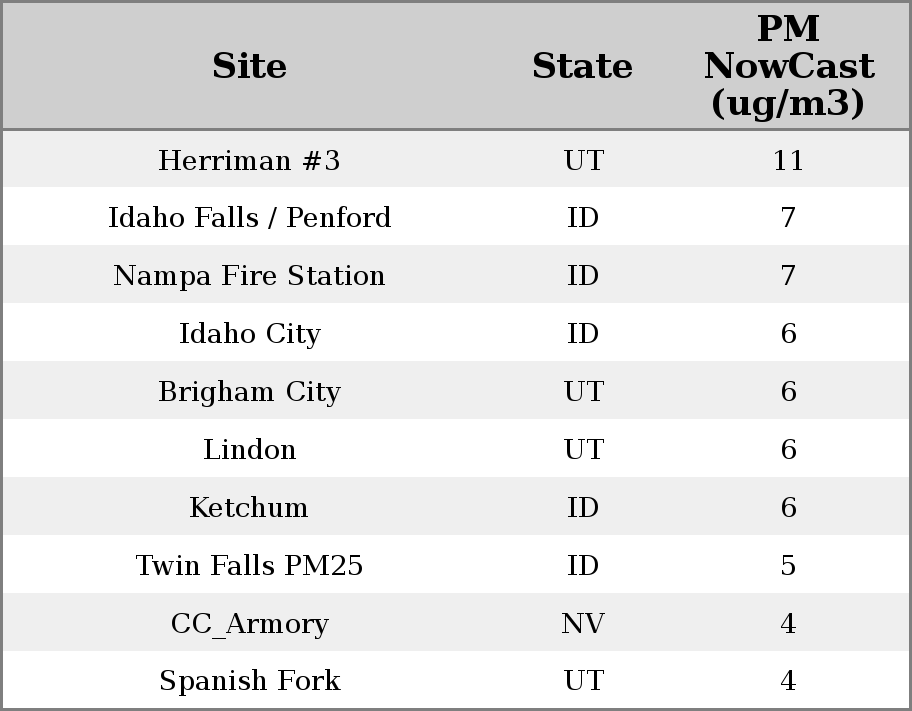Click the PM value 5 for Twin Falls
Screen dimensions: 912x711
pos(788,566)
